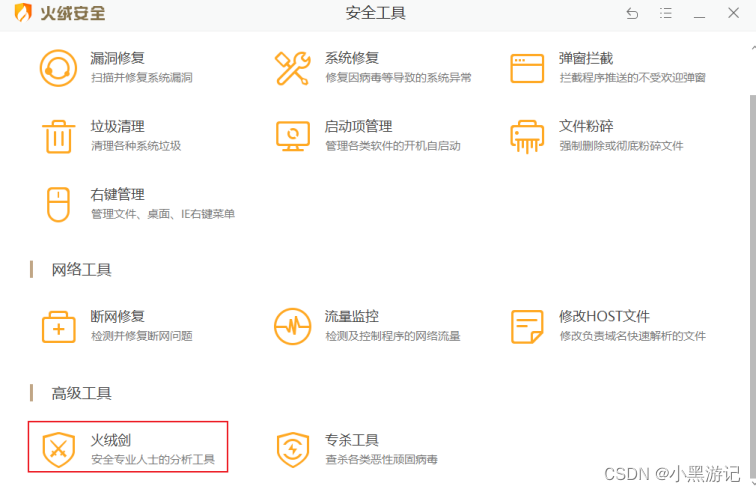
Task: Open the 弹窗拦截 window icon
Action: pos(527,68)
